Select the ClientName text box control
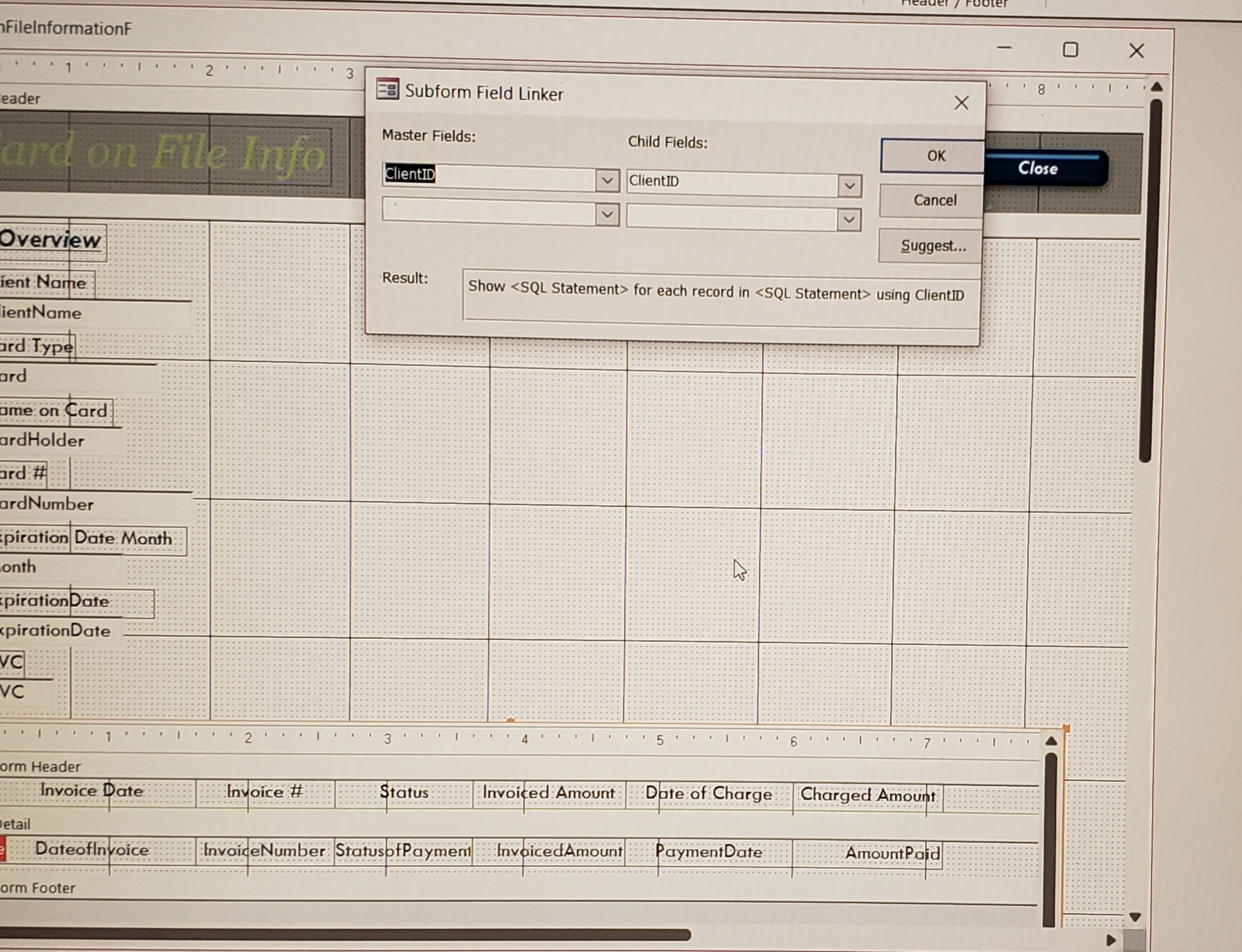The image size is (1242, 952). tap(95, 313)
